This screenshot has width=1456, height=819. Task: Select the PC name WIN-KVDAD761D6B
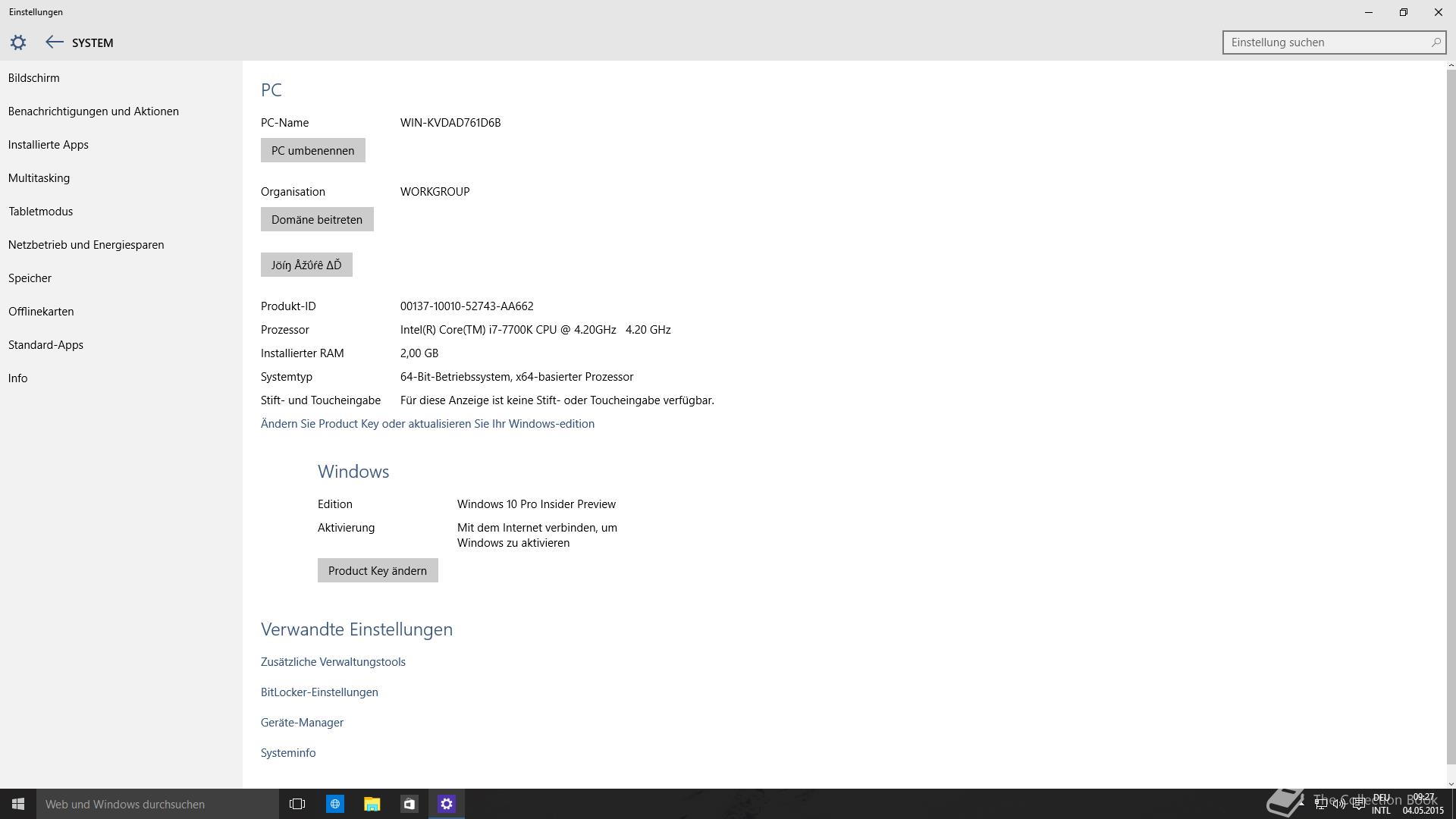(x=450, y=122)
